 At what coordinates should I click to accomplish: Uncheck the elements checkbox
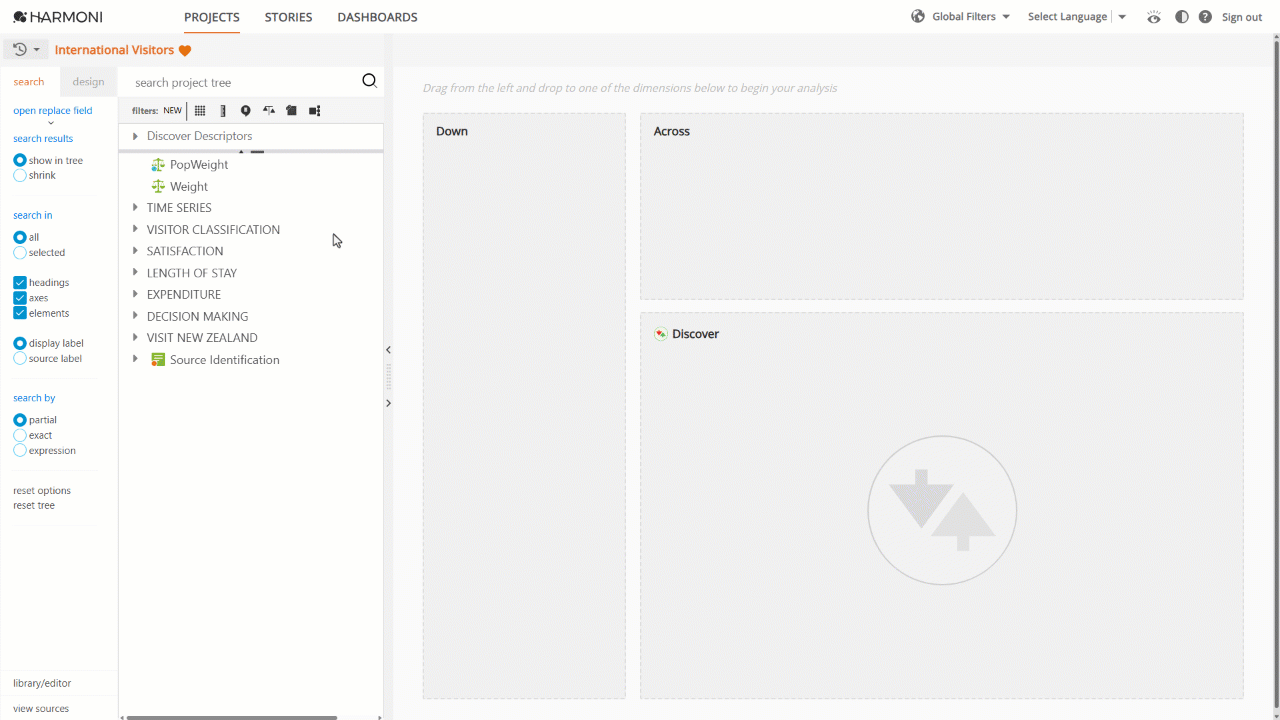[x=20, y=313]
